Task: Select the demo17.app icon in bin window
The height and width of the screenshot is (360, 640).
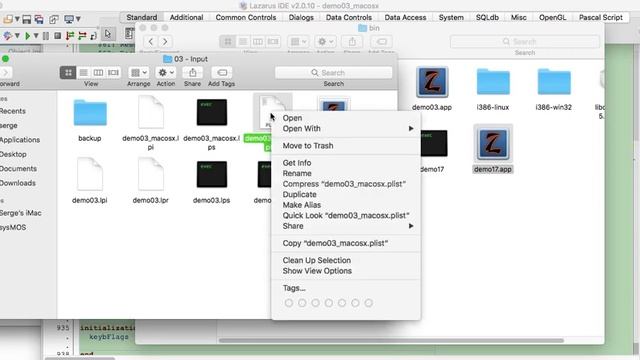Action: pos(493,144)
